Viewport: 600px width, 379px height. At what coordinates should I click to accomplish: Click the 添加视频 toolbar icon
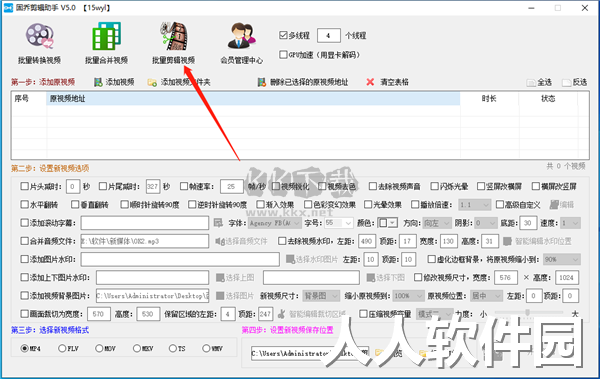[x=98, y=82]
